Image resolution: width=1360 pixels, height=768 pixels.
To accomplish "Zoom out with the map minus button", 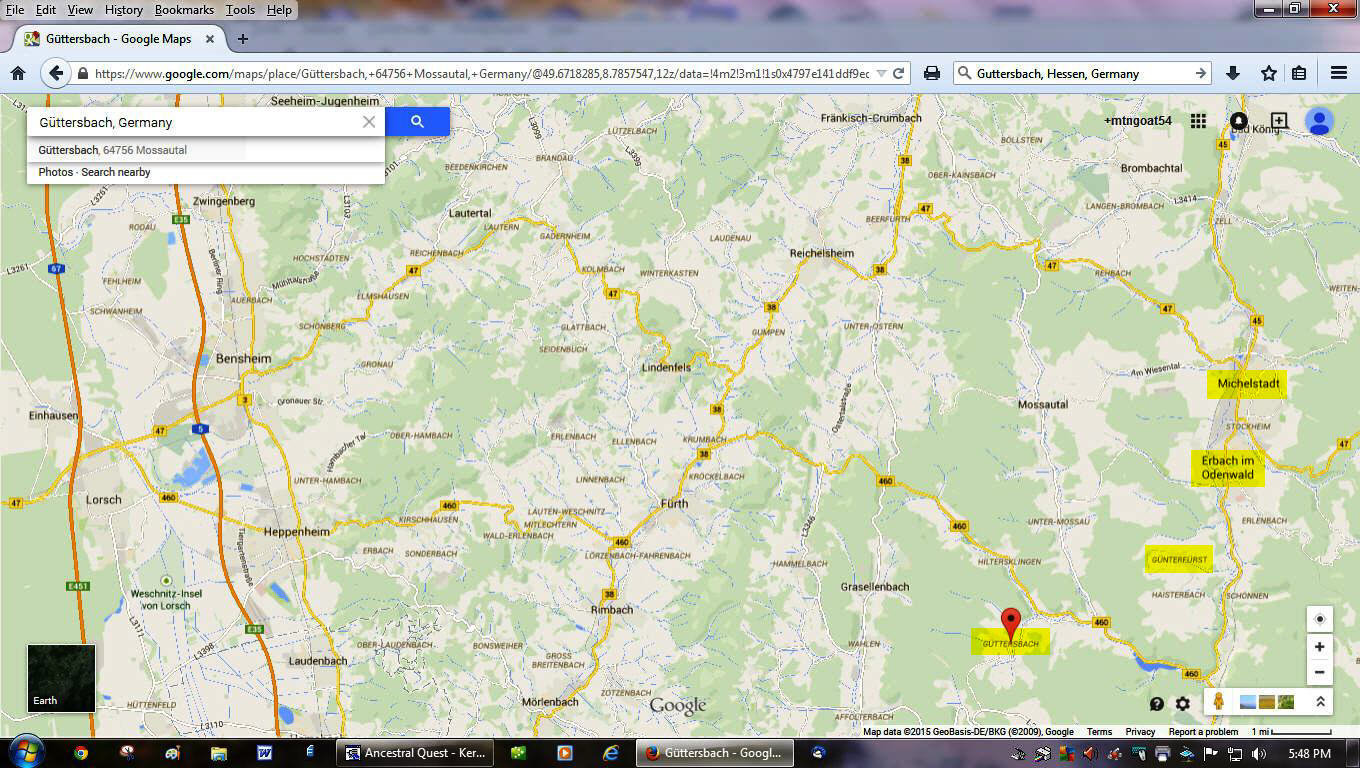I will tap(1319, 673).
